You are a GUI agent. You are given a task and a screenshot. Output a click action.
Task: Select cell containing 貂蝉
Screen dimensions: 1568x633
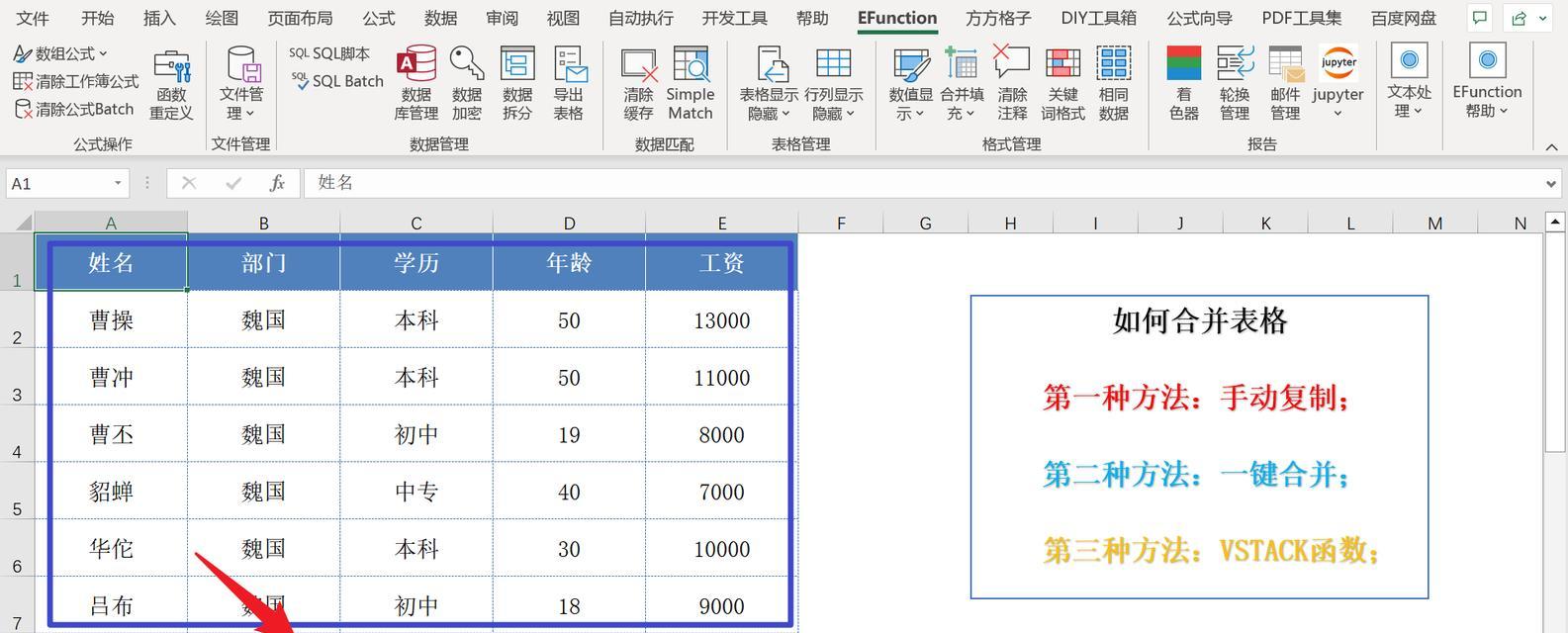click(111, 491)
